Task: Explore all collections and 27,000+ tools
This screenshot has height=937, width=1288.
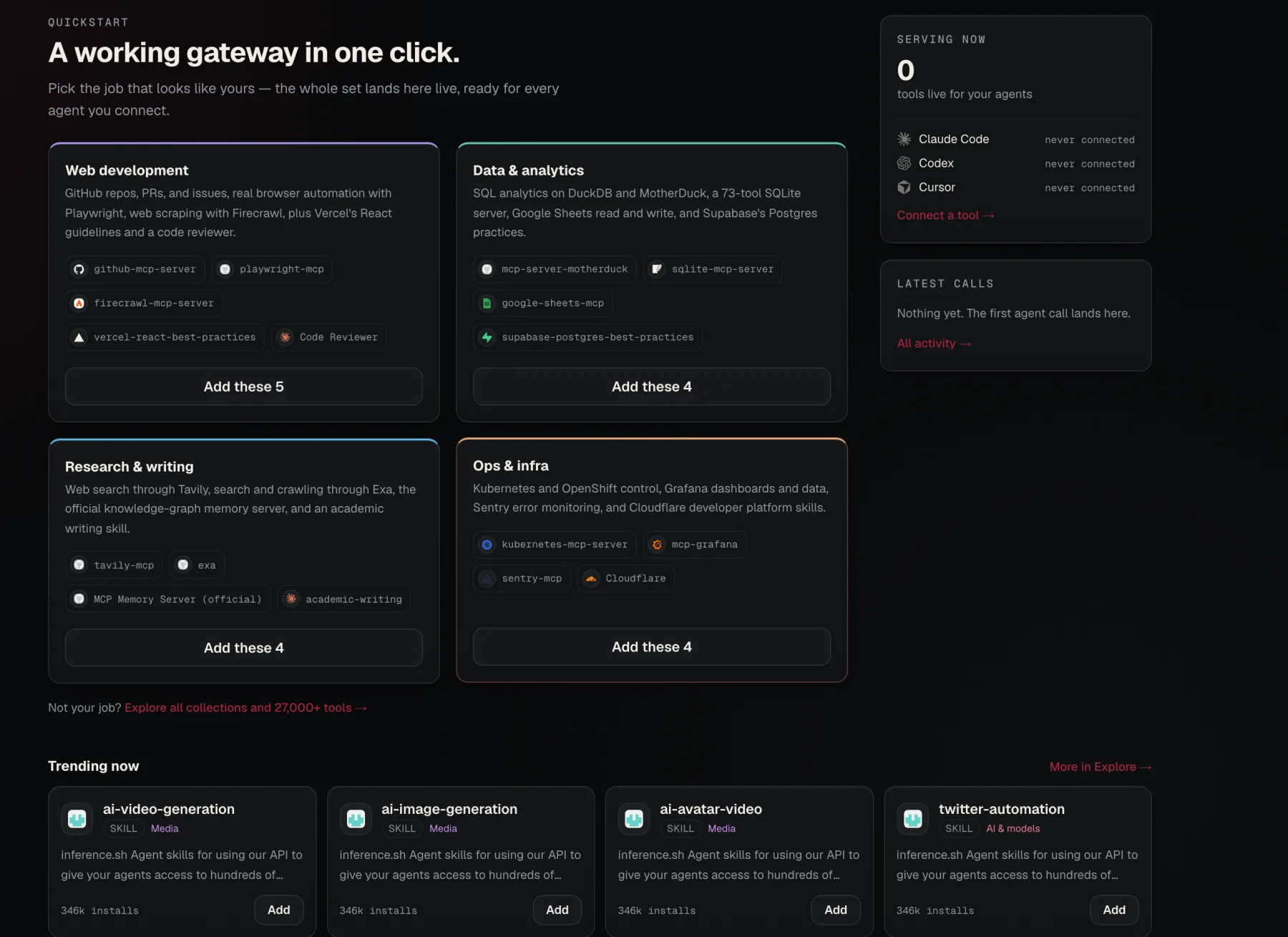Action: point(245,708)
